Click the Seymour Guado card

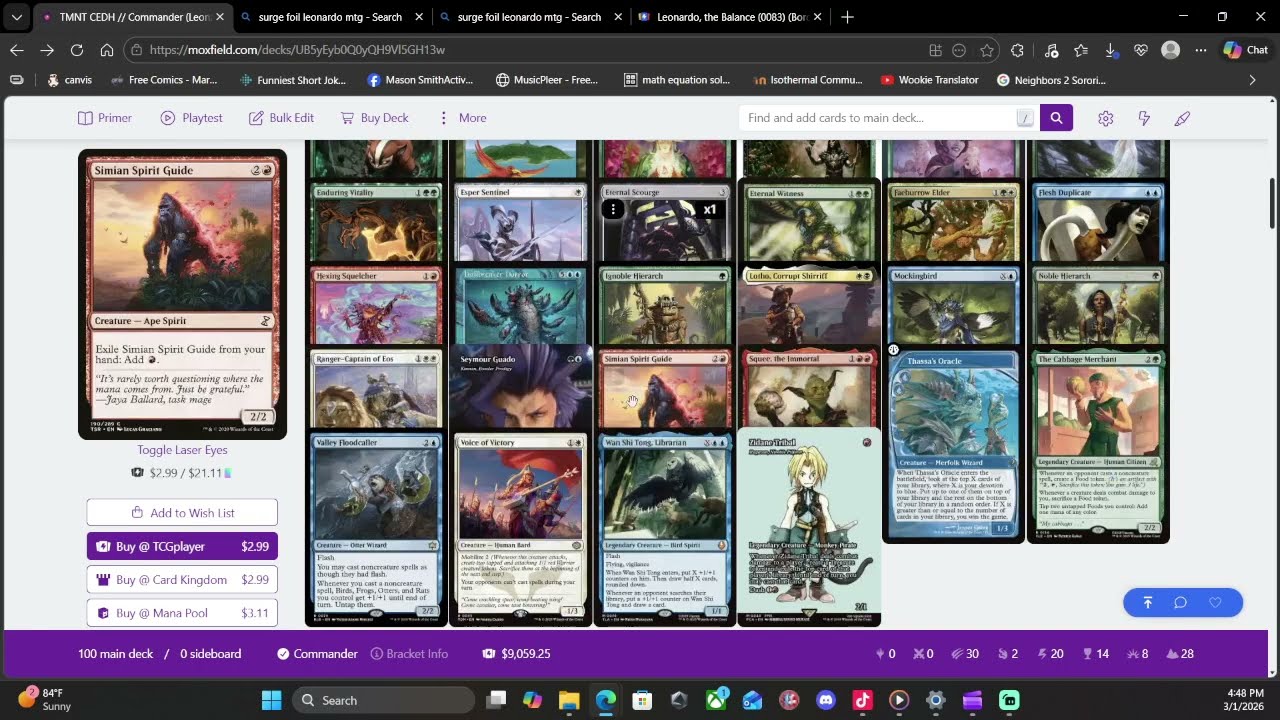pyautogui.click(x=520, y=390)
